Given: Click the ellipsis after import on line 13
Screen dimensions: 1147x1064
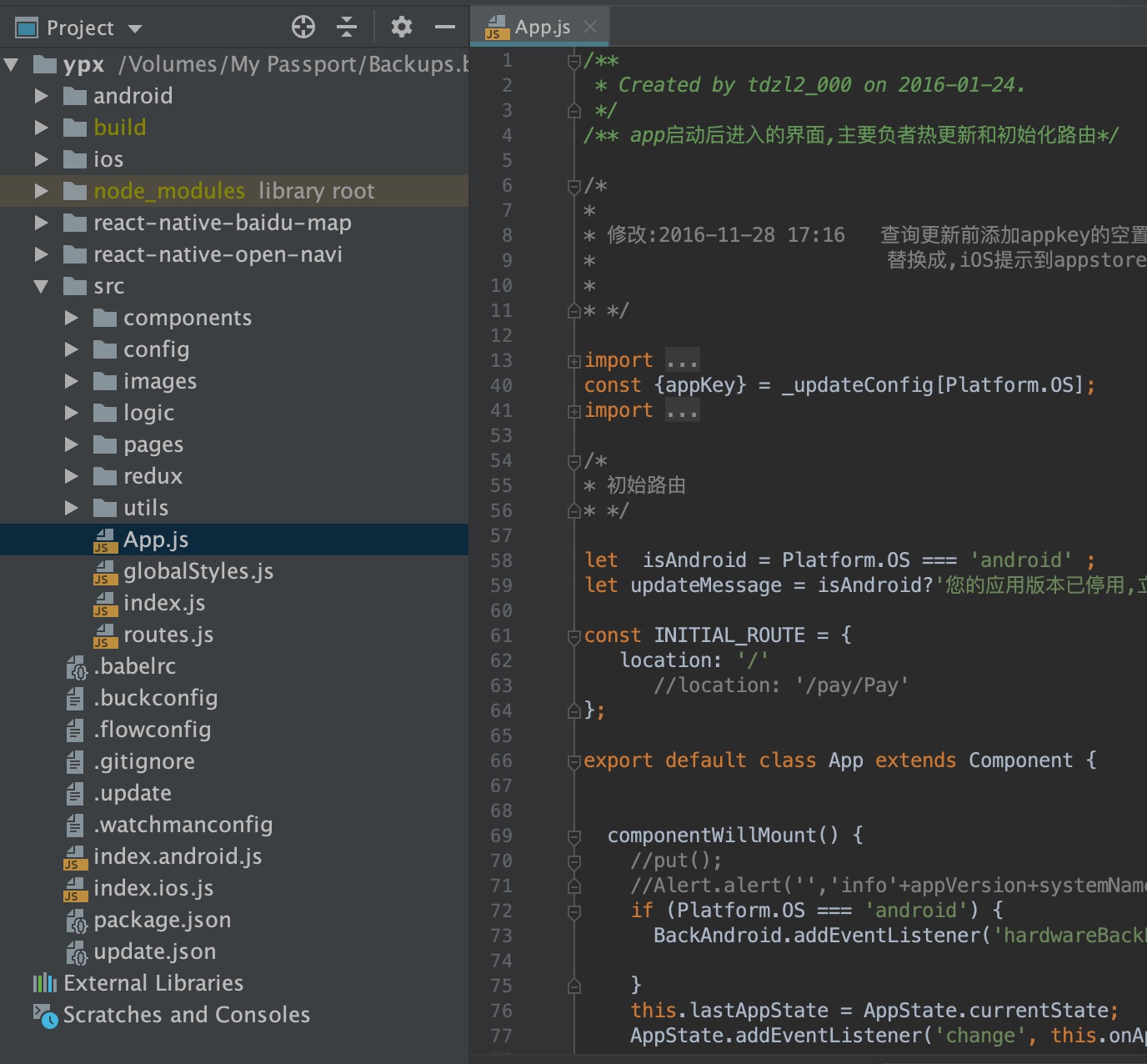Looking at the screenshot, I should (682, 361).
